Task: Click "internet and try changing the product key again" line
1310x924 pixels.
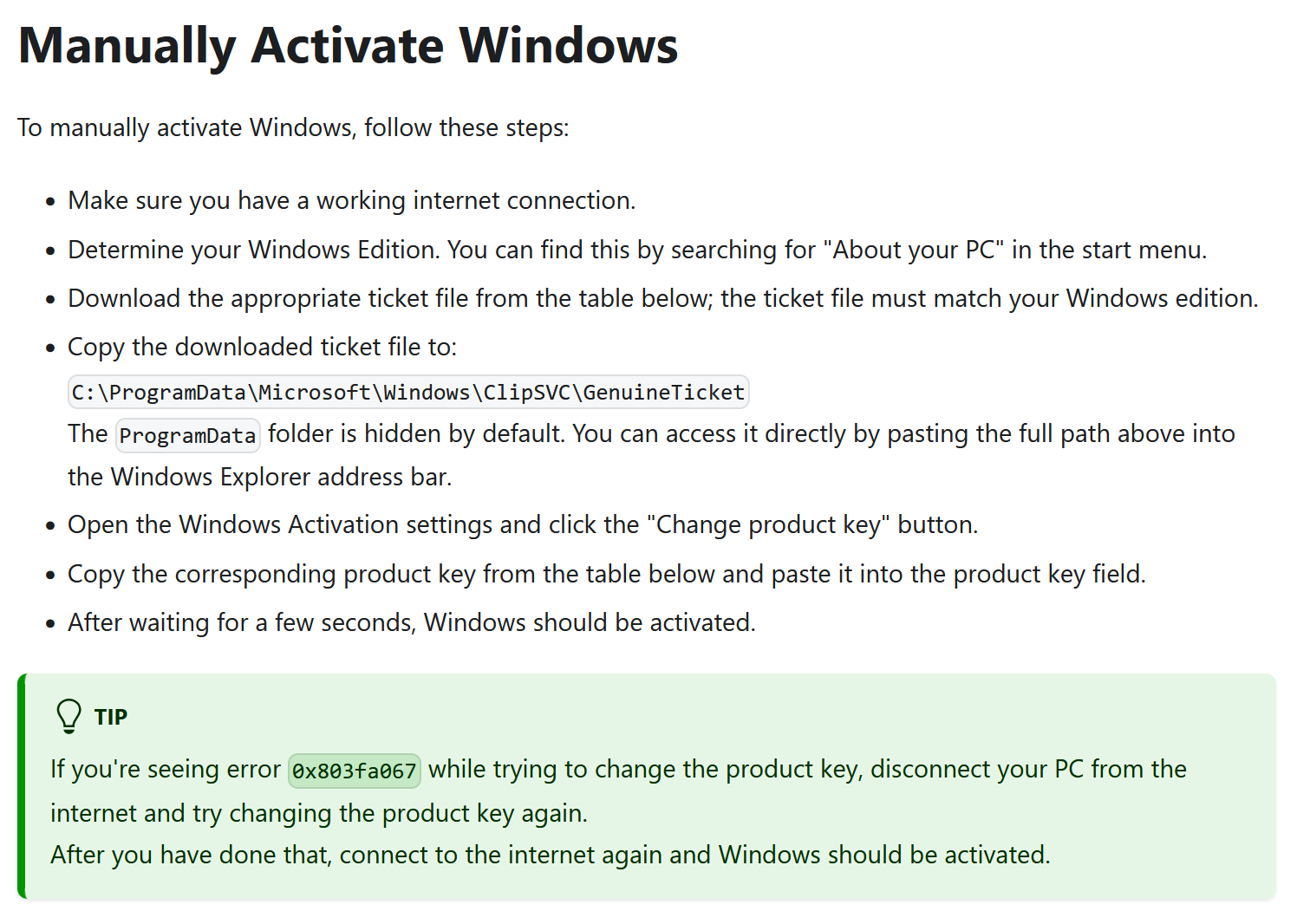Action: tap(318, 813)
